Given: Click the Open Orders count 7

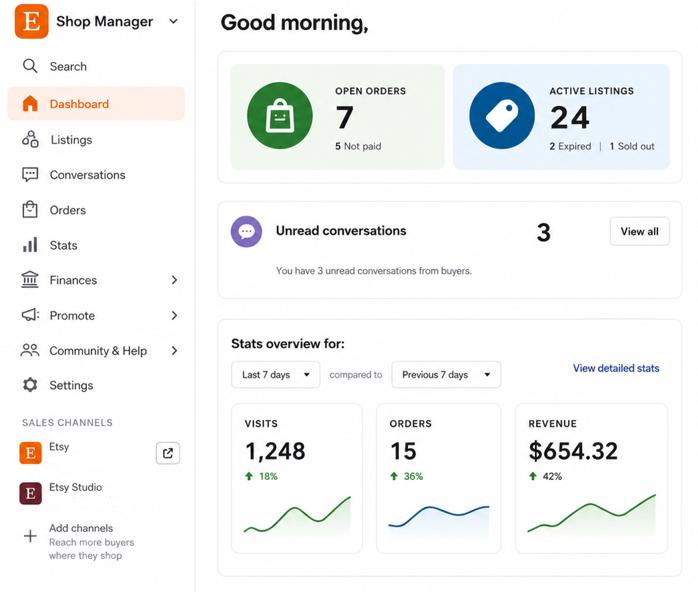Looking at the screenshot, I should point(345,117).
